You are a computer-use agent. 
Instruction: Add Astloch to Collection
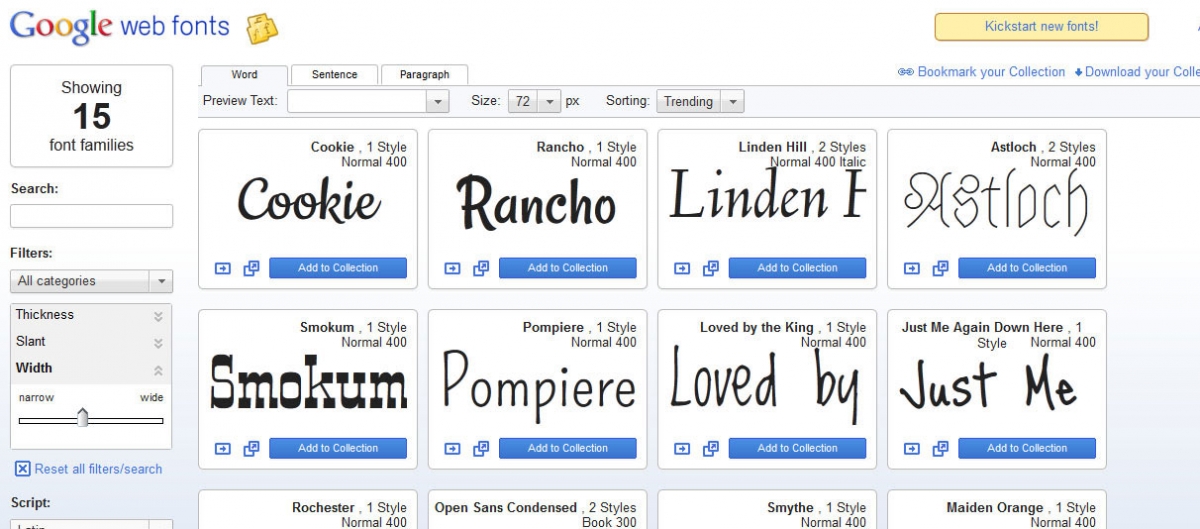pos(1027,268)
